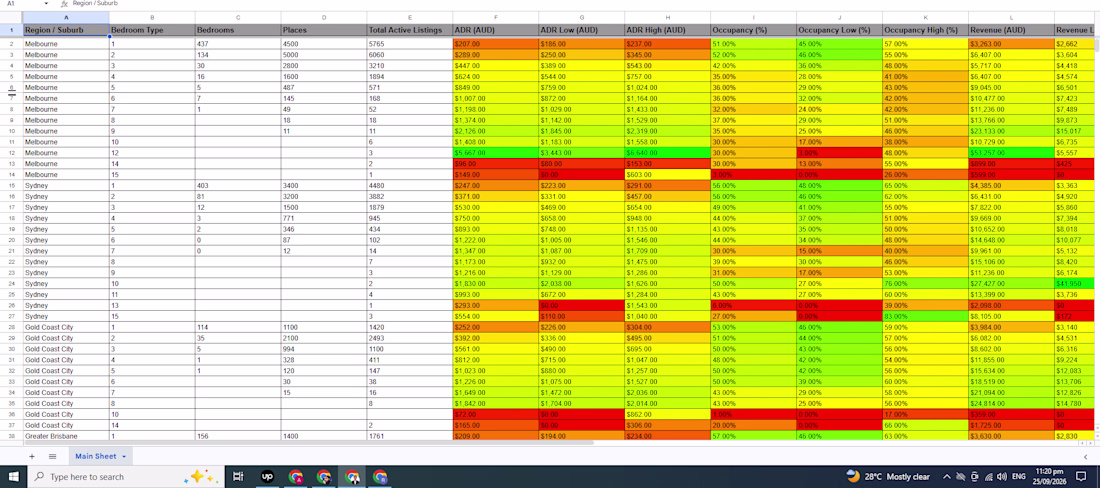Click the active highlighted Chrome taskbar icon

(351, 477)
